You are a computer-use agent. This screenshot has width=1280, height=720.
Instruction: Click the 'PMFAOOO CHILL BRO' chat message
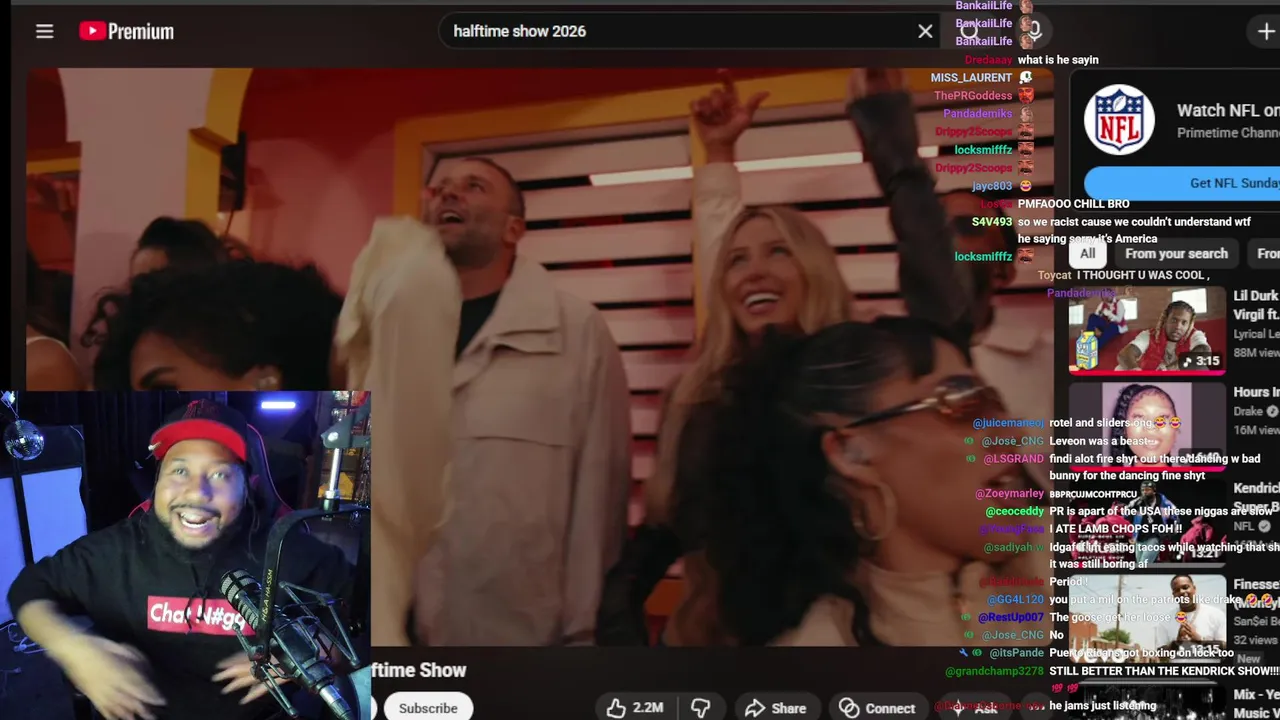(1073, 204)
